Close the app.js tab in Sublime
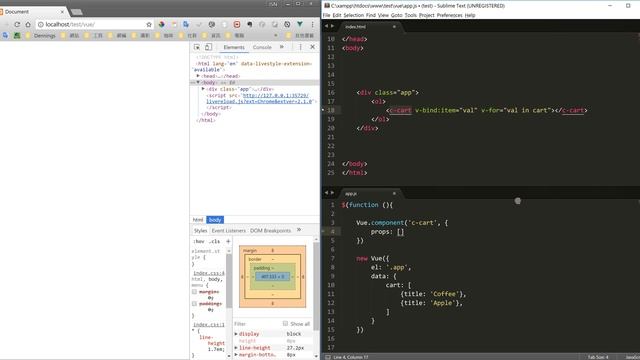Screen dimensions: 640x360 [x=394, y=193]
